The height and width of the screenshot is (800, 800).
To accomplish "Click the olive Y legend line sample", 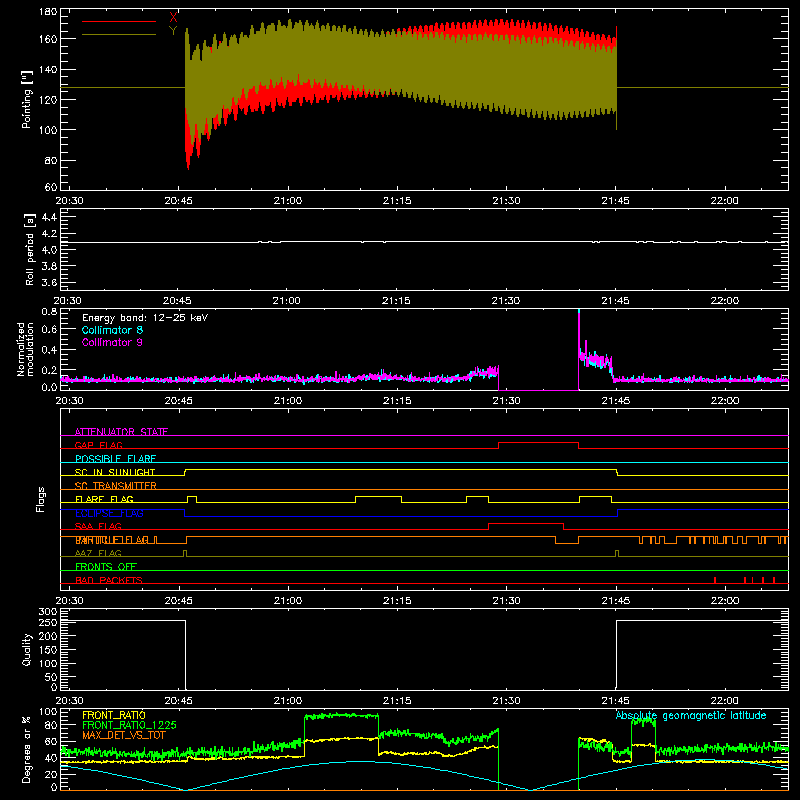I will [119, 35].
